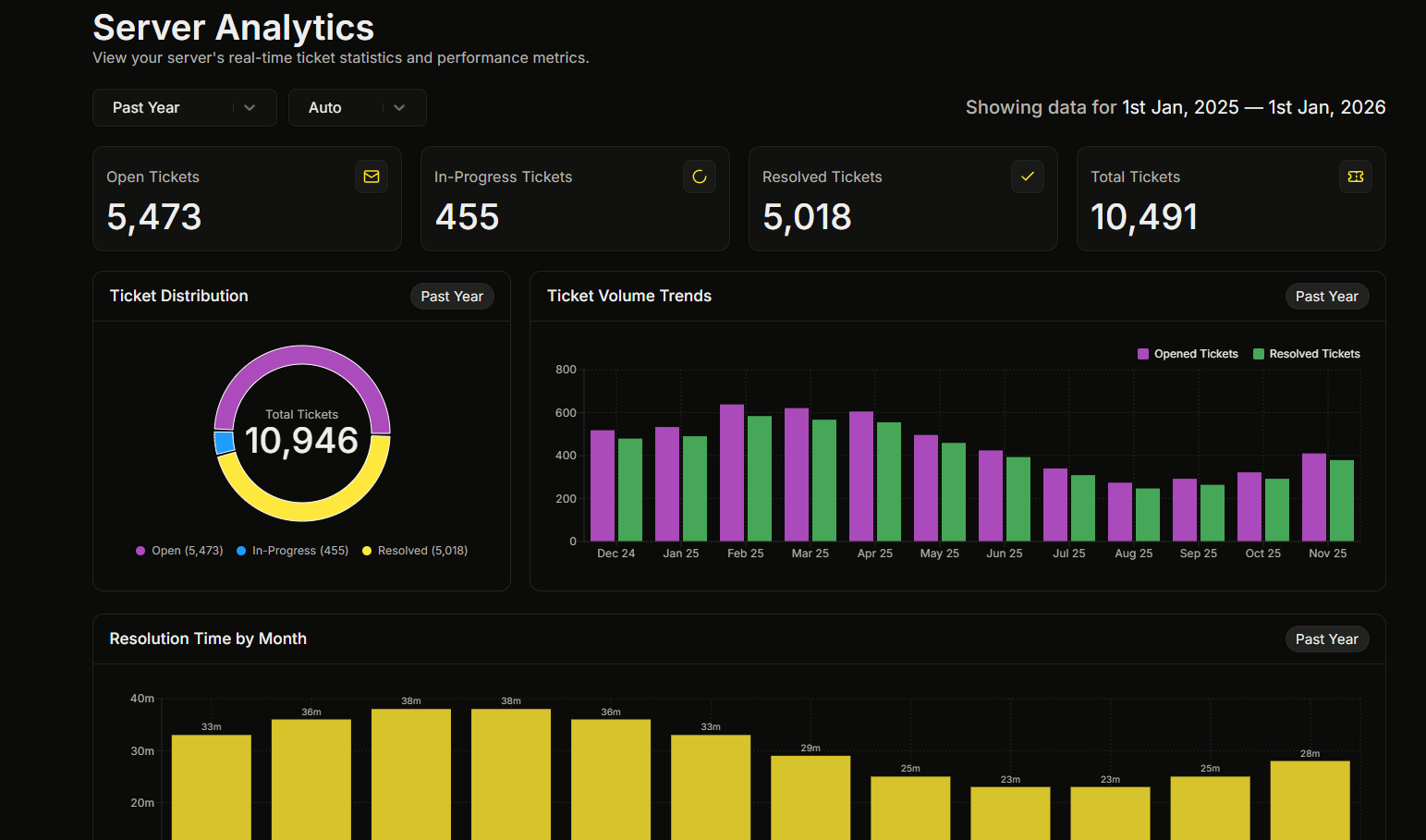Click the 29m resolution time bar

pos(811,797)
